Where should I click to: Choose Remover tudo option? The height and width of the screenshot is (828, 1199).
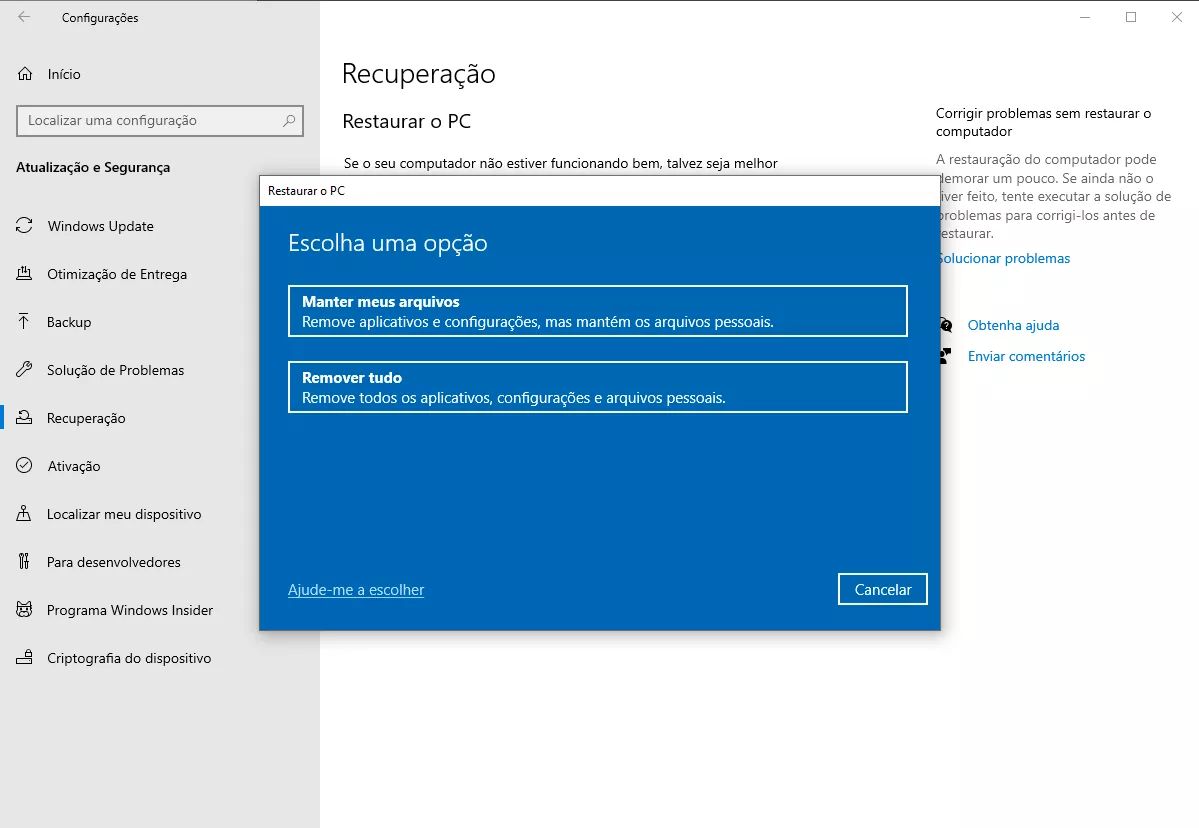[x=597, y=387]
